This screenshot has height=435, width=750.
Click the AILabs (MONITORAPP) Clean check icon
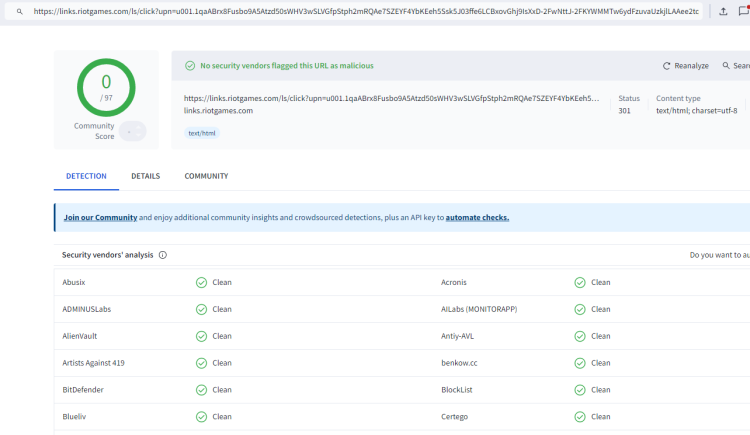pos(580,310)
